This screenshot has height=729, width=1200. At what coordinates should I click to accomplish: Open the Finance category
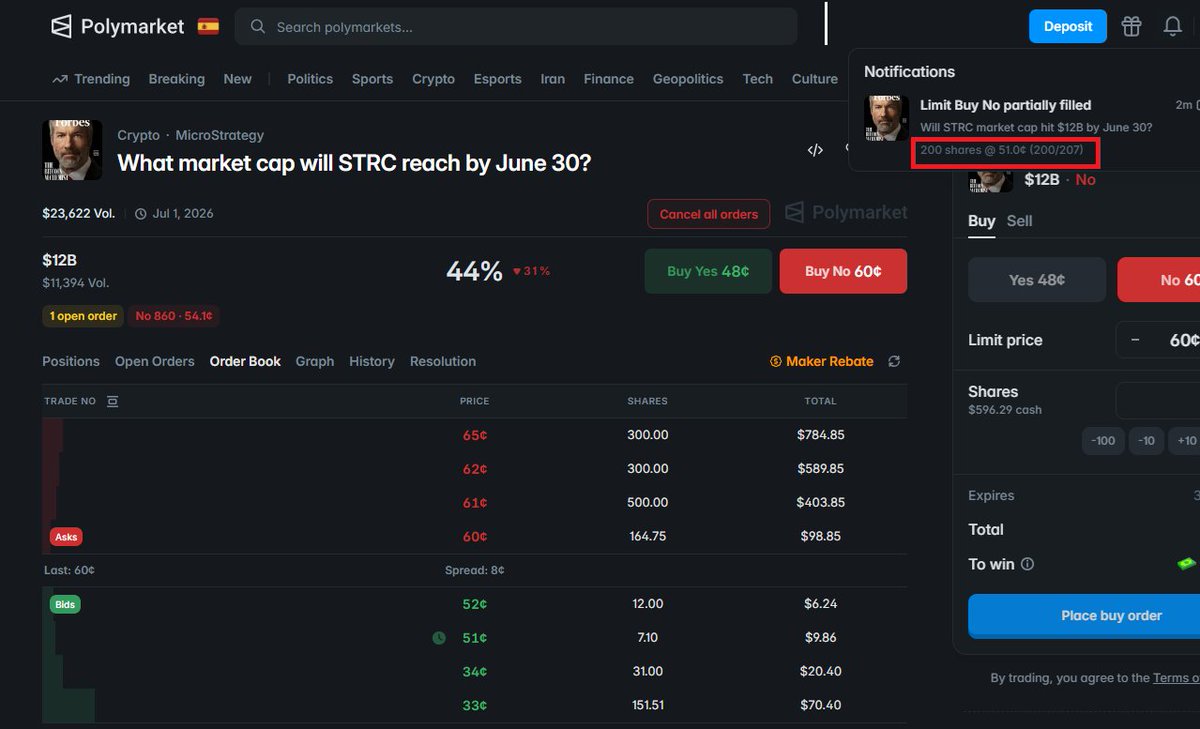click(x=609, y=79)
